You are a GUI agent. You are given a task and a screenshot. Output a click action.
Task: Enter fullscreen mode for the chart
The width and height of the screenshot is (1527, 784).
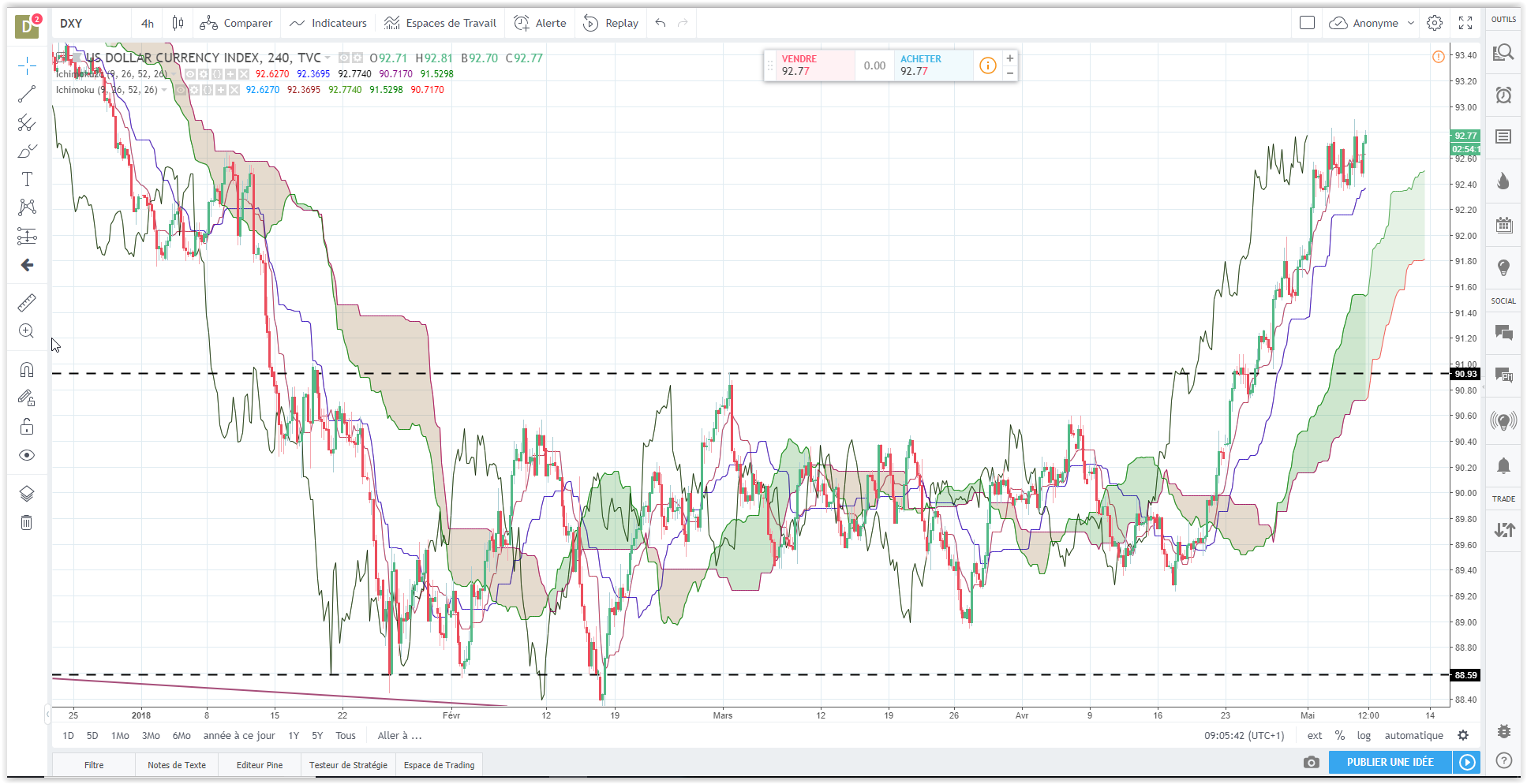click(x=1465, y=23)
